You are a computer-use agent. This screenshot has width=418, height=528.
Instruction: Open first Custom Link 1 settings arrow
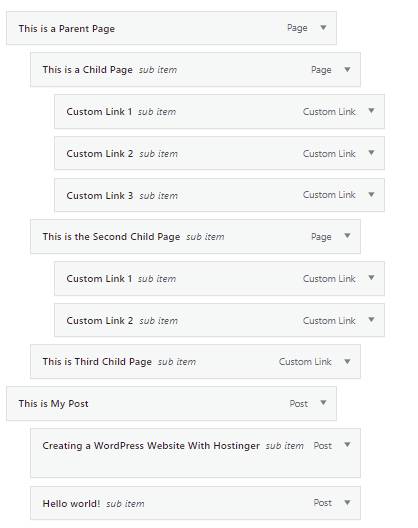(x=371, y=111)
